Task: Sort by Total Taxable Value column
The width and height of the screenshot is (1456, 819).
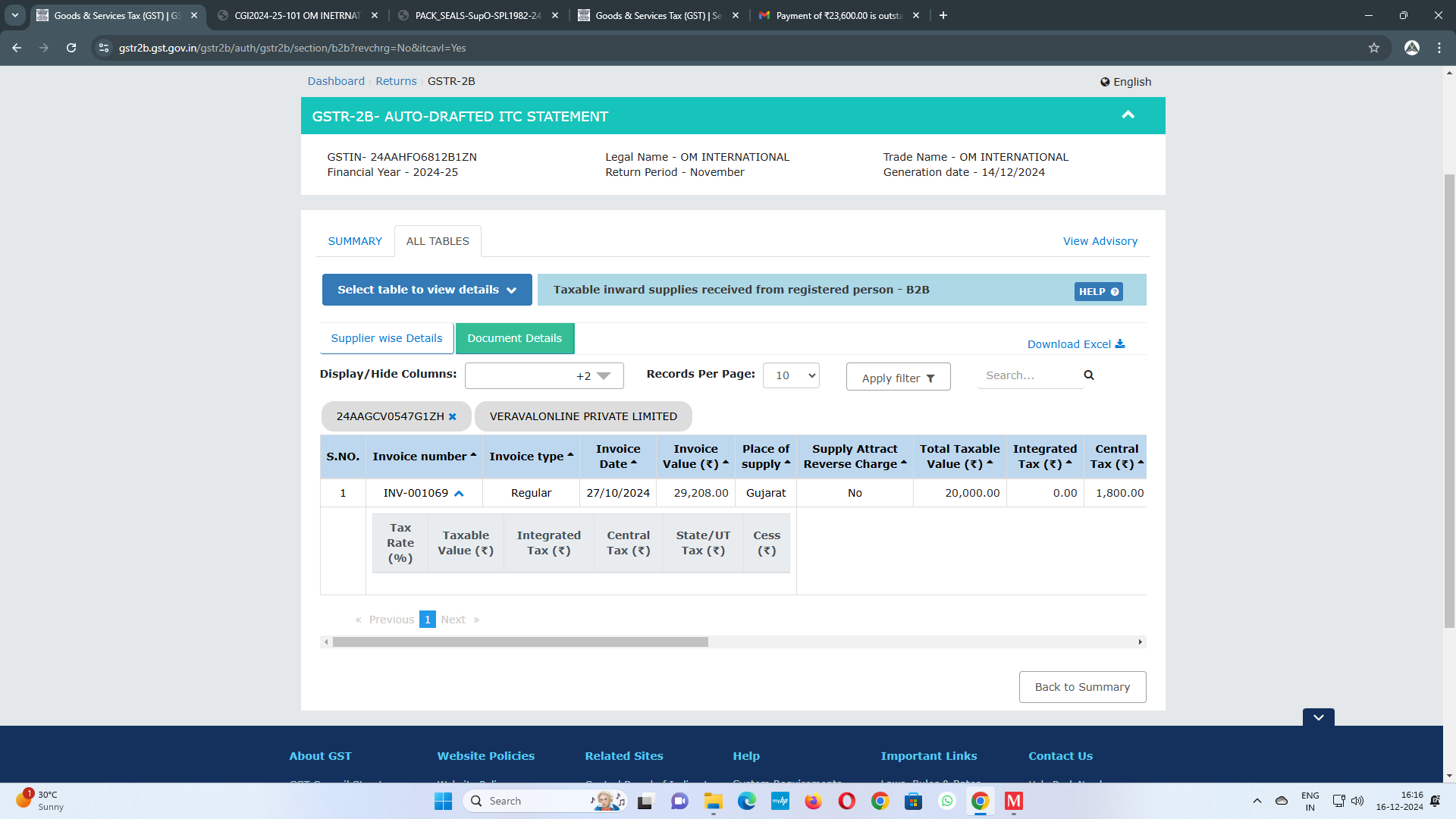Action: [959, 457]
